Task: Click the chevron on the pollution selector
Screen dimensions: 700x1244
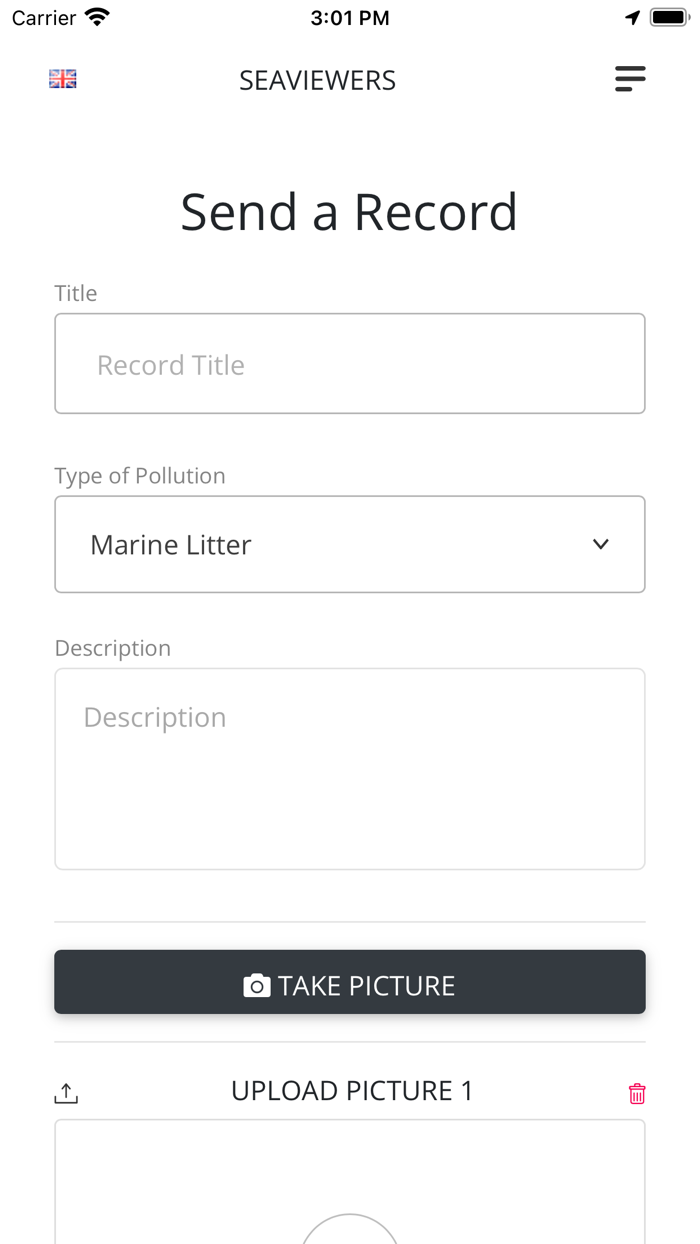Action: click(601, 544)
